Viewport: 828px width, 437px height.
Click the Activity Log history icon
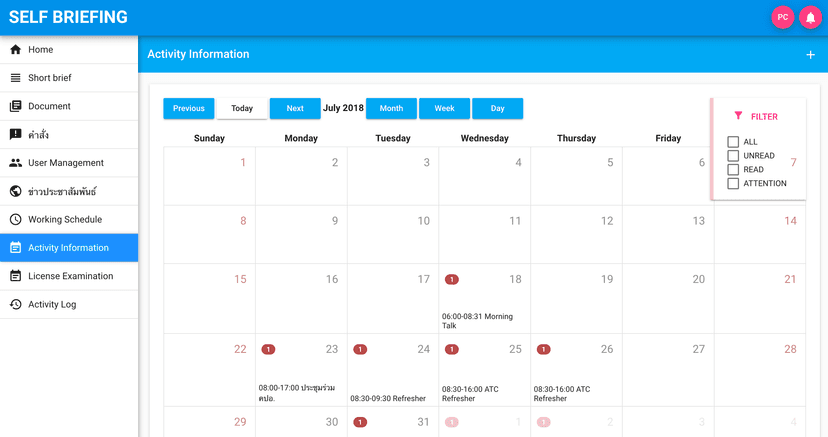(15, 304)
